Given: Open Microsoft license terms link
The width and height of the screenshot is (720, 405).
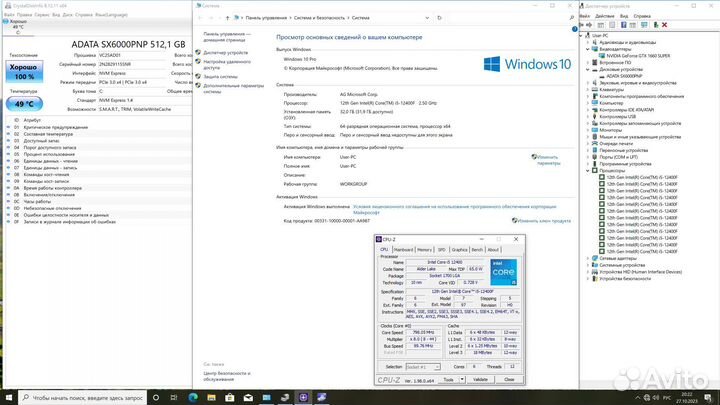Looking at the screenshot, I should pos(455,209).
